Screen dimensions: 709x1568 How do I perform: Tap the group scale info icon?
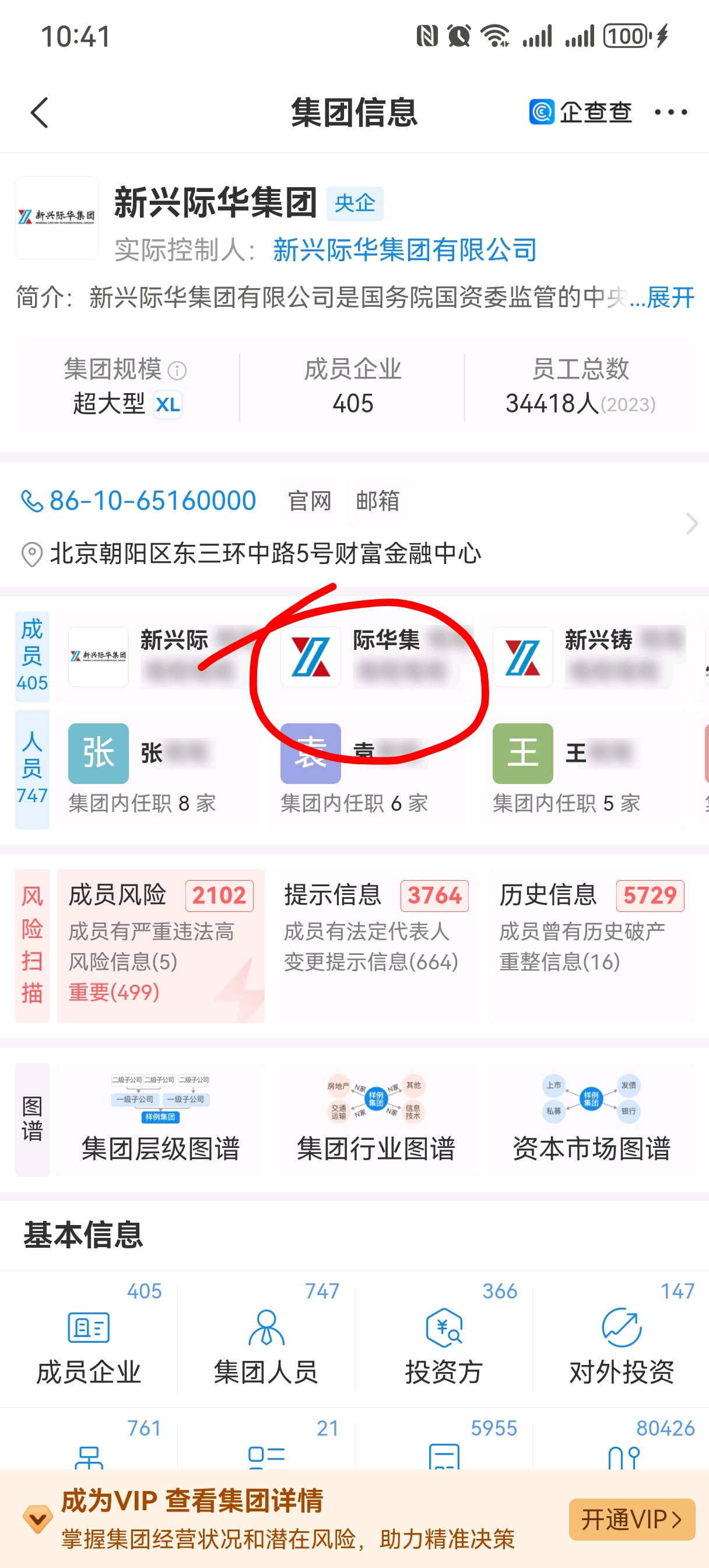point(177,370)
